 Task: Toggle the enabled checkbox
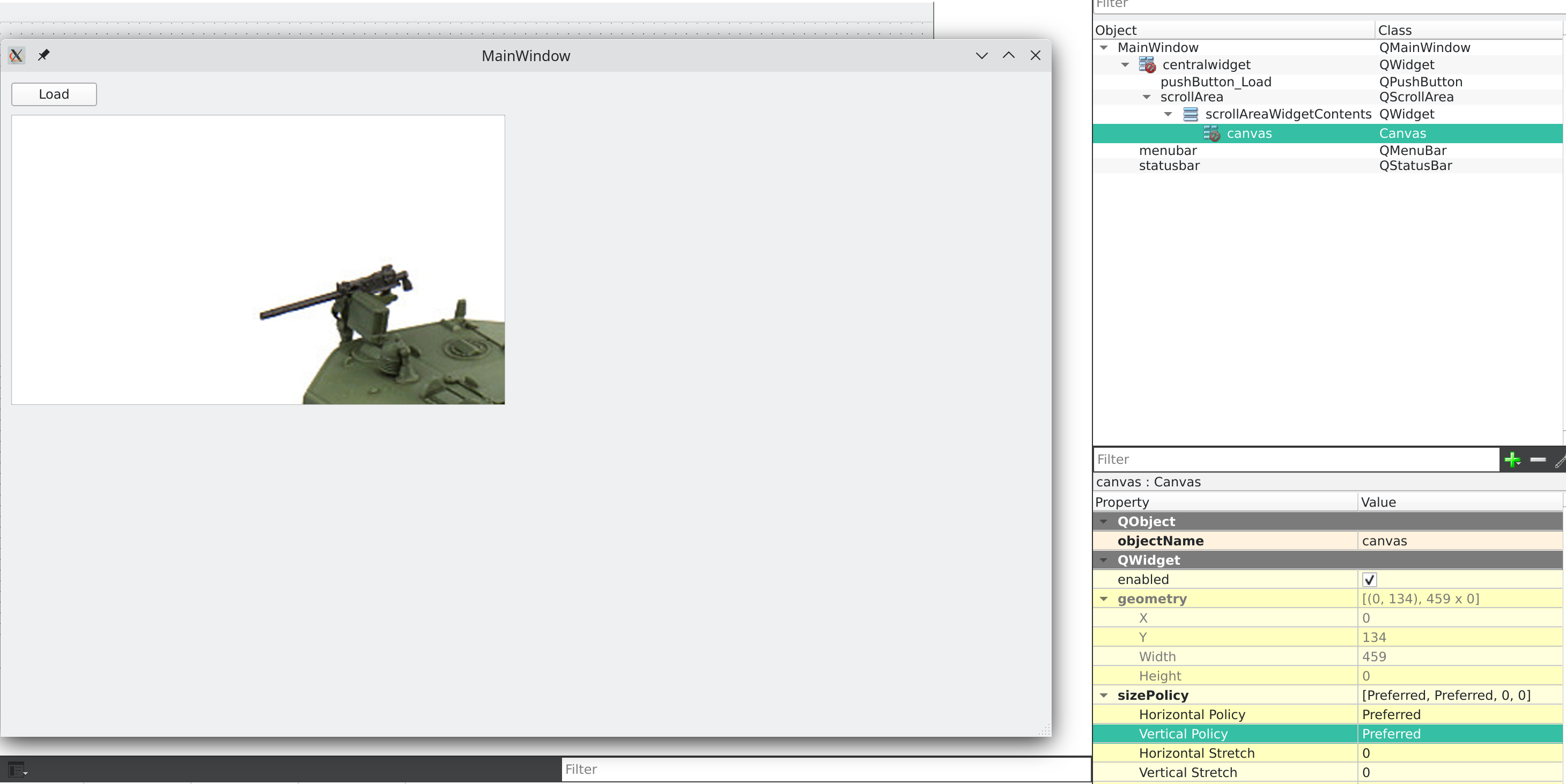(1369, 579)
